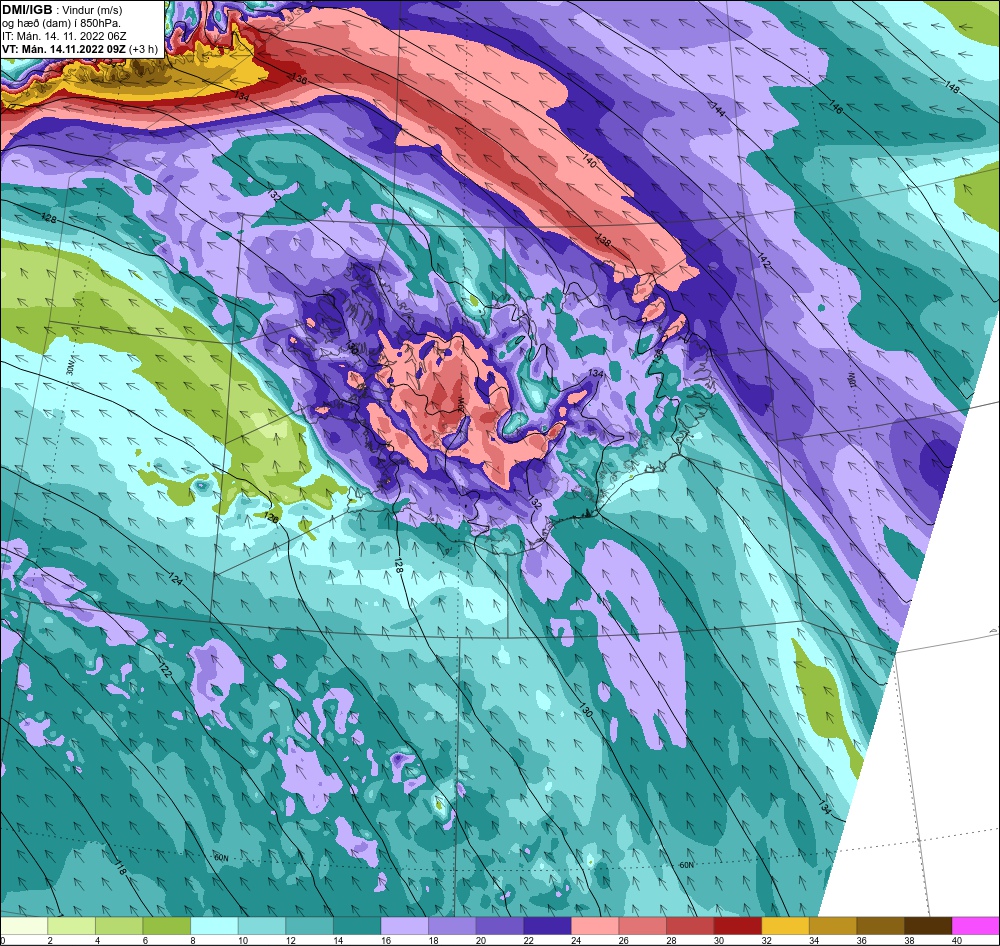Click the legend tick label "40"
The width and height of the screenshot is (1000, 946).
[x=957, y=940]
